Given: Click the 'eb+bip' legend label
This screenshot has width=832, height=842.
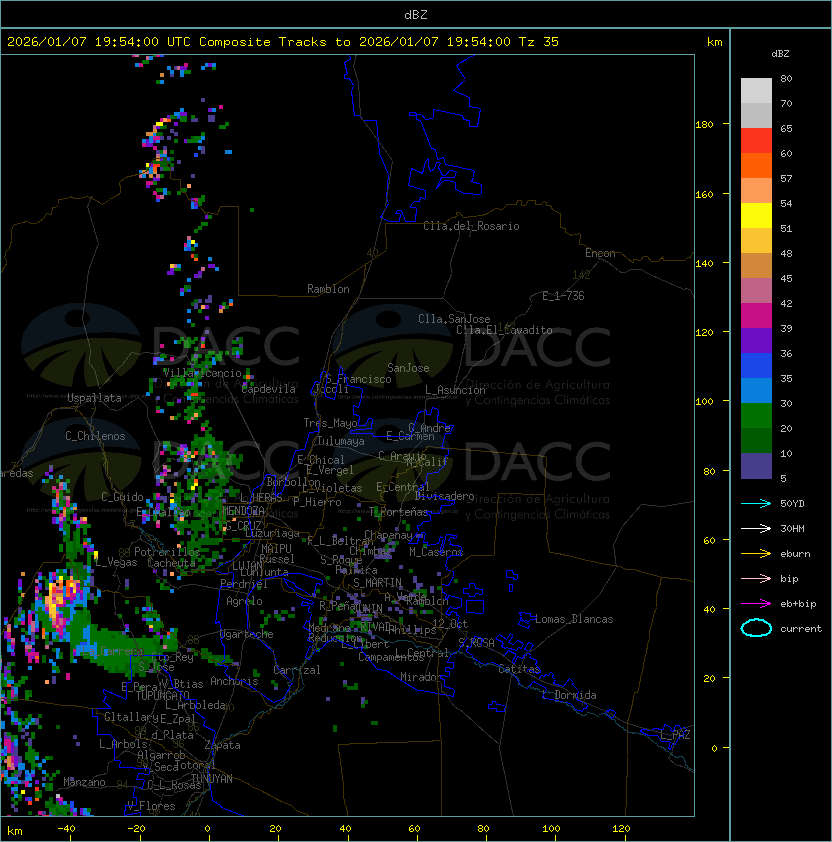Looking at the screenshot, I should (798, 604).
